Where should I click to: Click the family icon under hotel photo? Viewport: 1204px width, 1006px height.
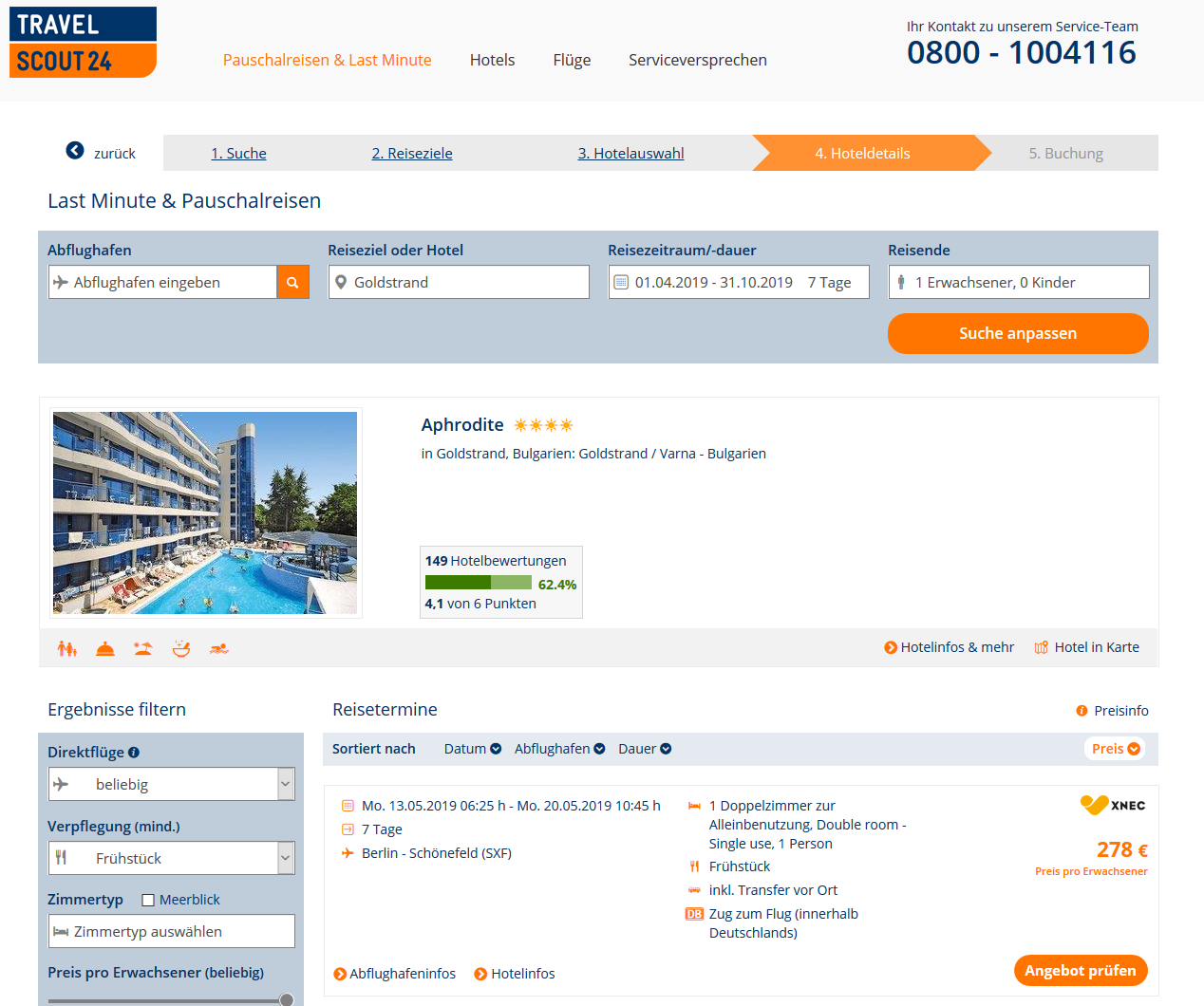tap(66, 648)
